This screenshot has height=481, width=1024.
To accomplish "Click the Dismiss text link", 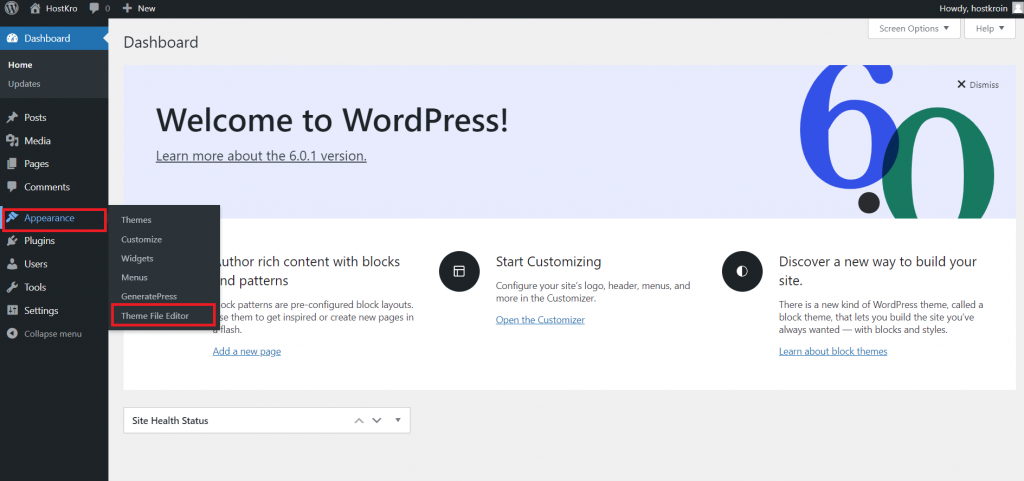I will (x=984, y=85).
